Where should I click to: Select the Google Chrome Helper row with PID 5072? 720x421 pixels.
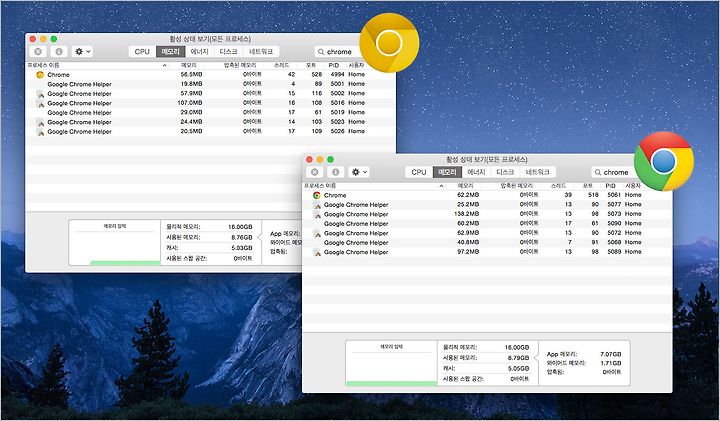[x=487, y=233]
